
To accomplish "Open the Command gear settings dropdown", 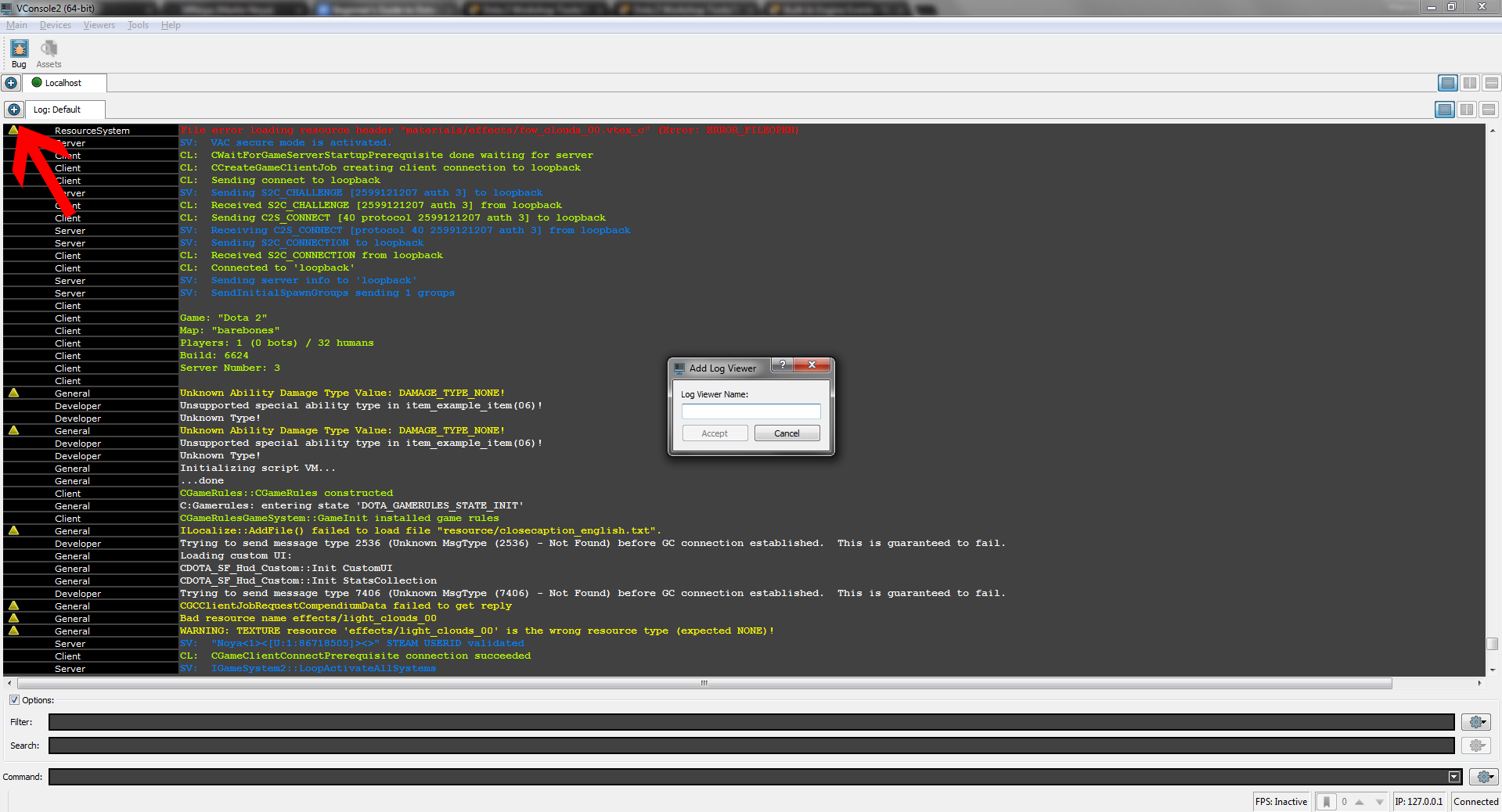I will [x=1483, y=777].
